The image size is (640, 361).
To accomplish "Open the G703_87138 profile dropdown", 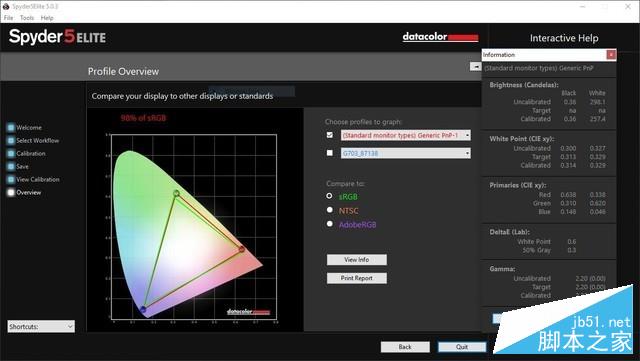I will pos(406,153).
